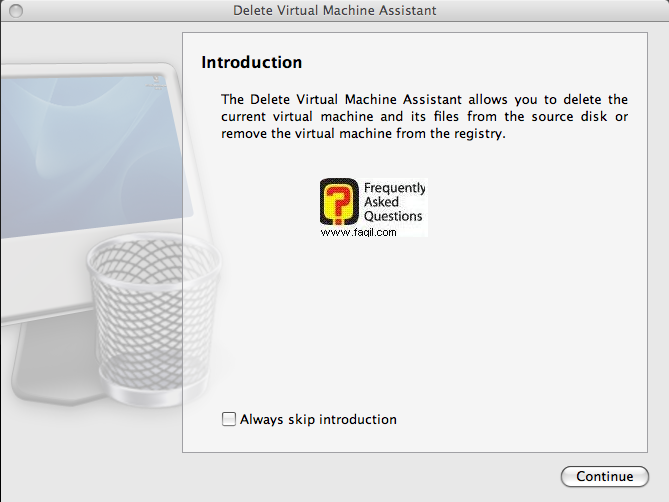This screenshot has height=502, width=669.
Task: Click the first line of the description paragraph
Action: tap(424, 99)
